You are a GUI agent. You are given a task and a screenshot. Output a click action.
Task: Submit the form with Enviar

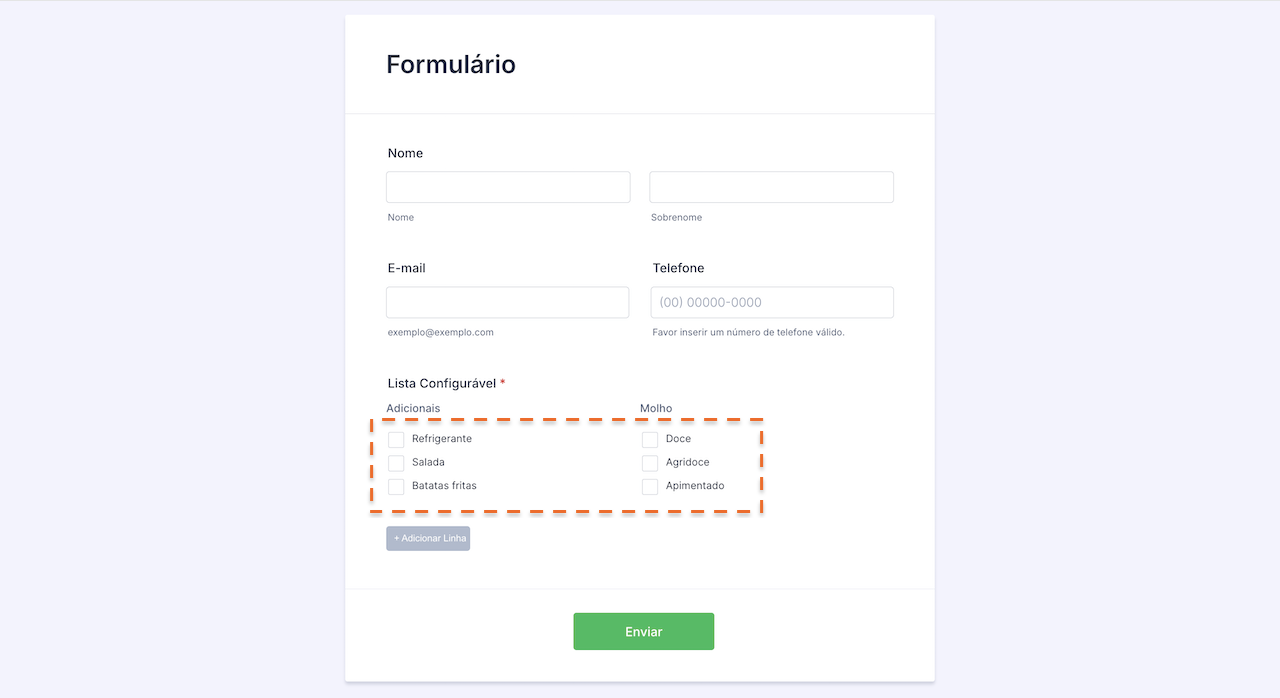tap(643, 632)
